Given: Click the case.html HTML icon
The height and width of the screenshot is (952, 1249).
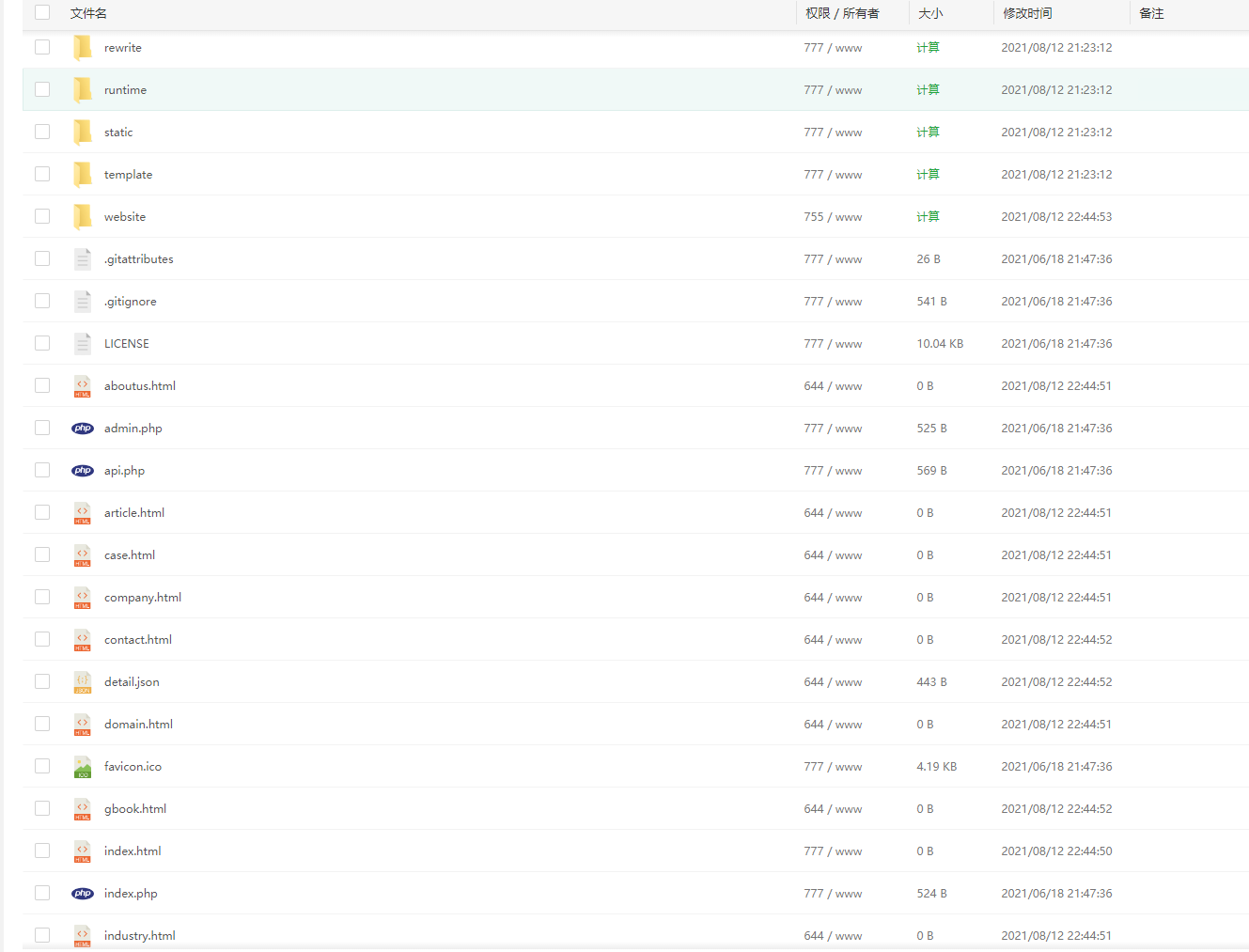Looking at the screenshot, I should click(83, 554).
